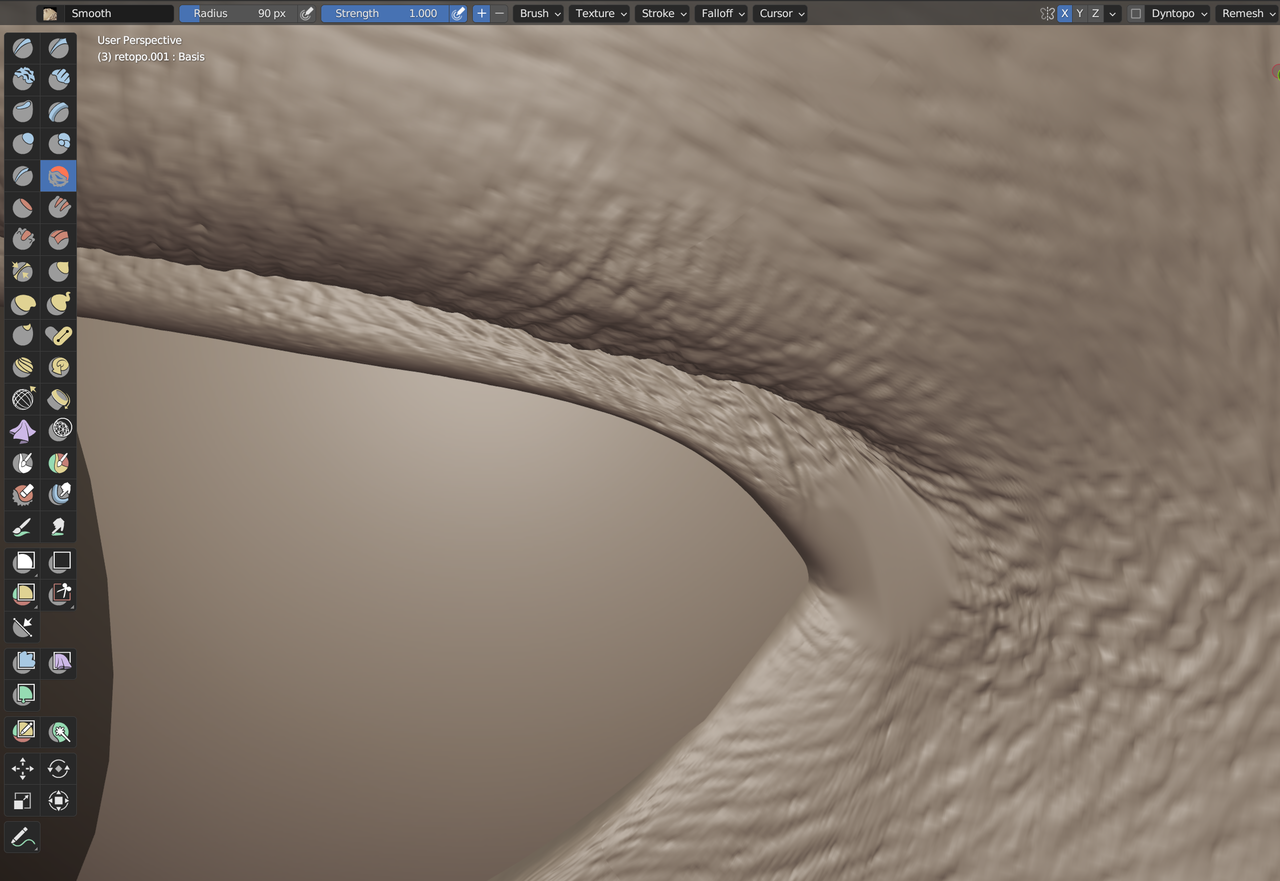Select the Inflate brush
Image resolution: width=1280 pixels, height=881 pixels.
[x=23, y=143]
